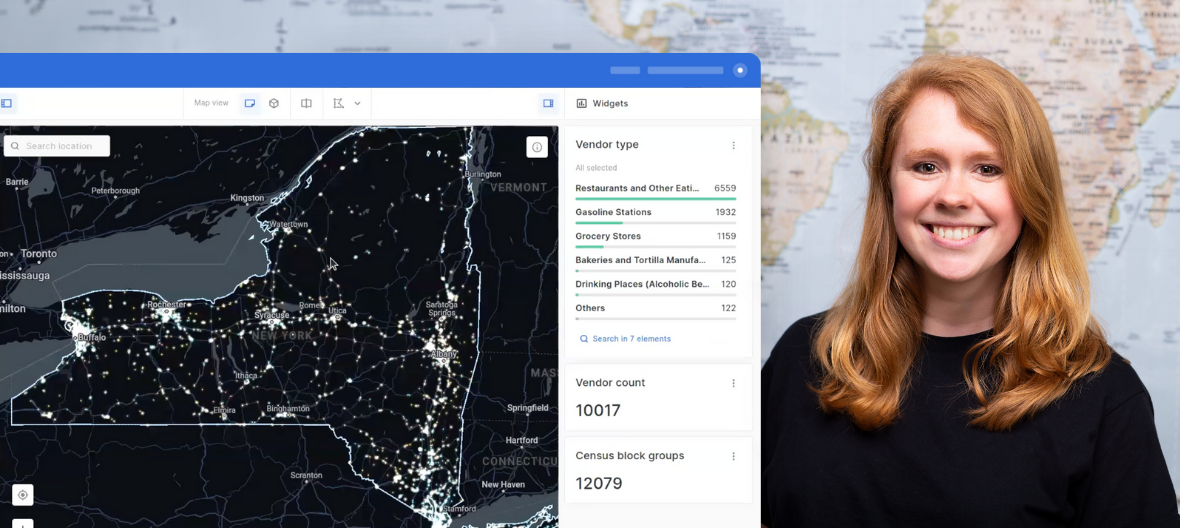Filter by Gasoline Stations category
This screenshot has width=1180, height=528.
pyautogui.click(x=613, y=212)
